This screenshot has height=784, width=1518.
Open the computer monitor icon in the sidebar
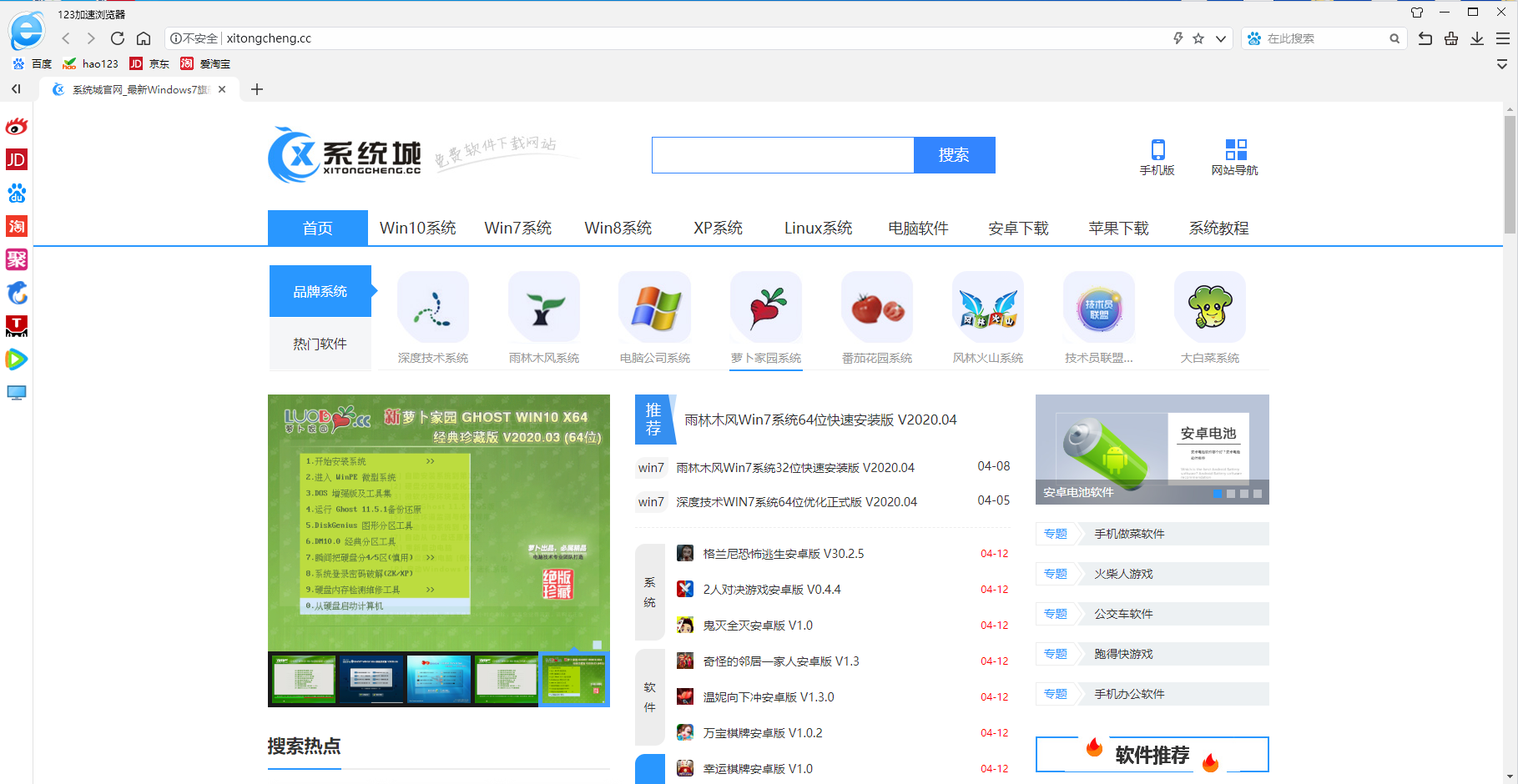pos(17,393)
